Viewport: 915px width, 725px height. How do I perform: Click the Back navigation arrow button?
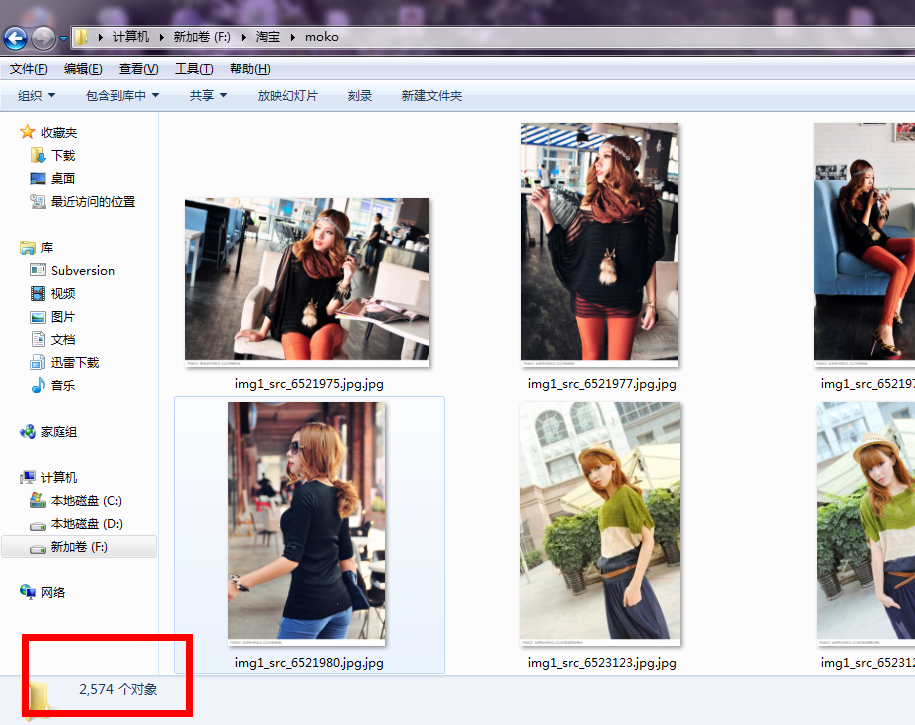pos(16,38)
